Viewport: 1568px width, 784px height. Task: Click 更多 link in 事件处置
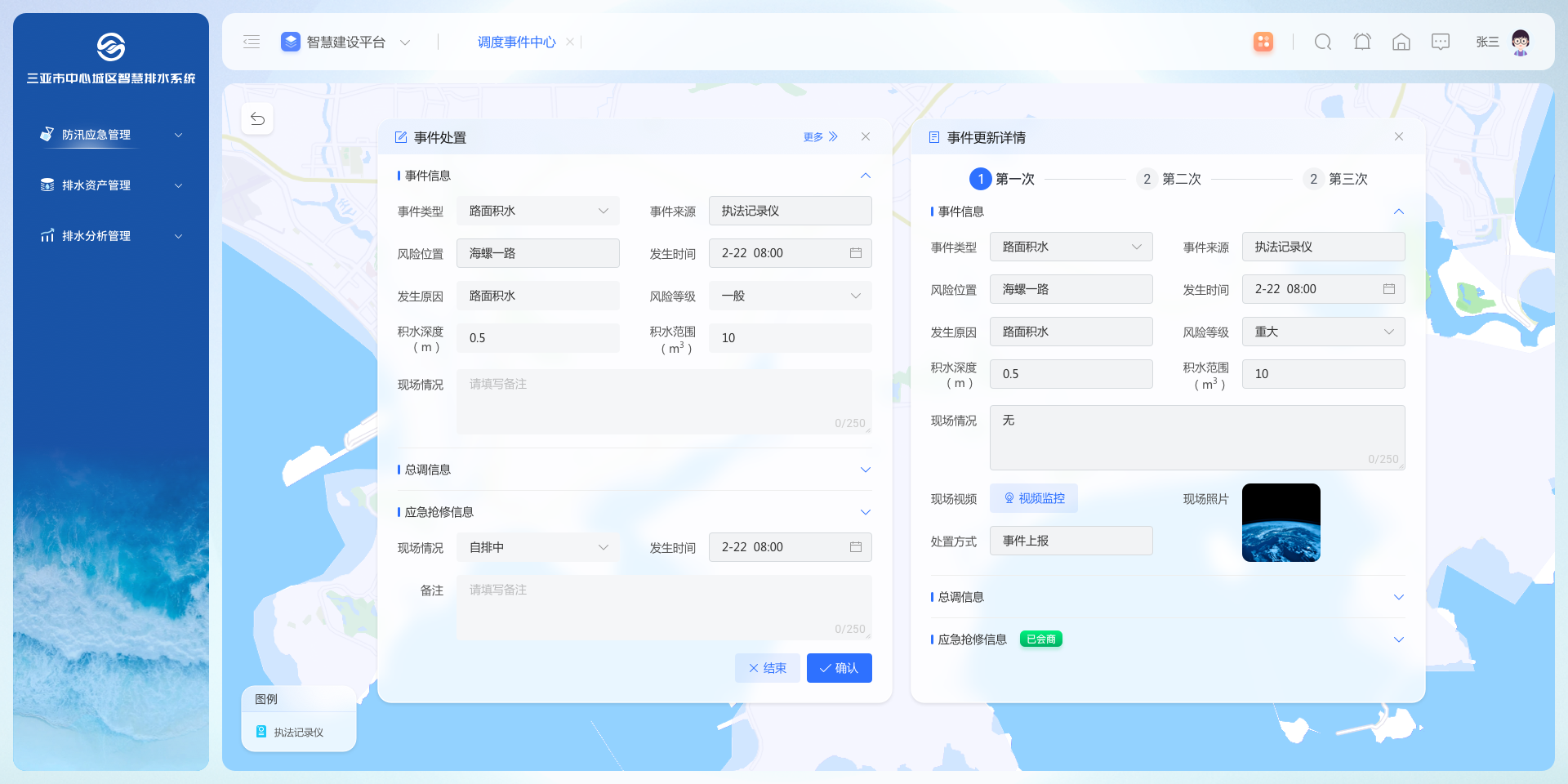point(821,137)
